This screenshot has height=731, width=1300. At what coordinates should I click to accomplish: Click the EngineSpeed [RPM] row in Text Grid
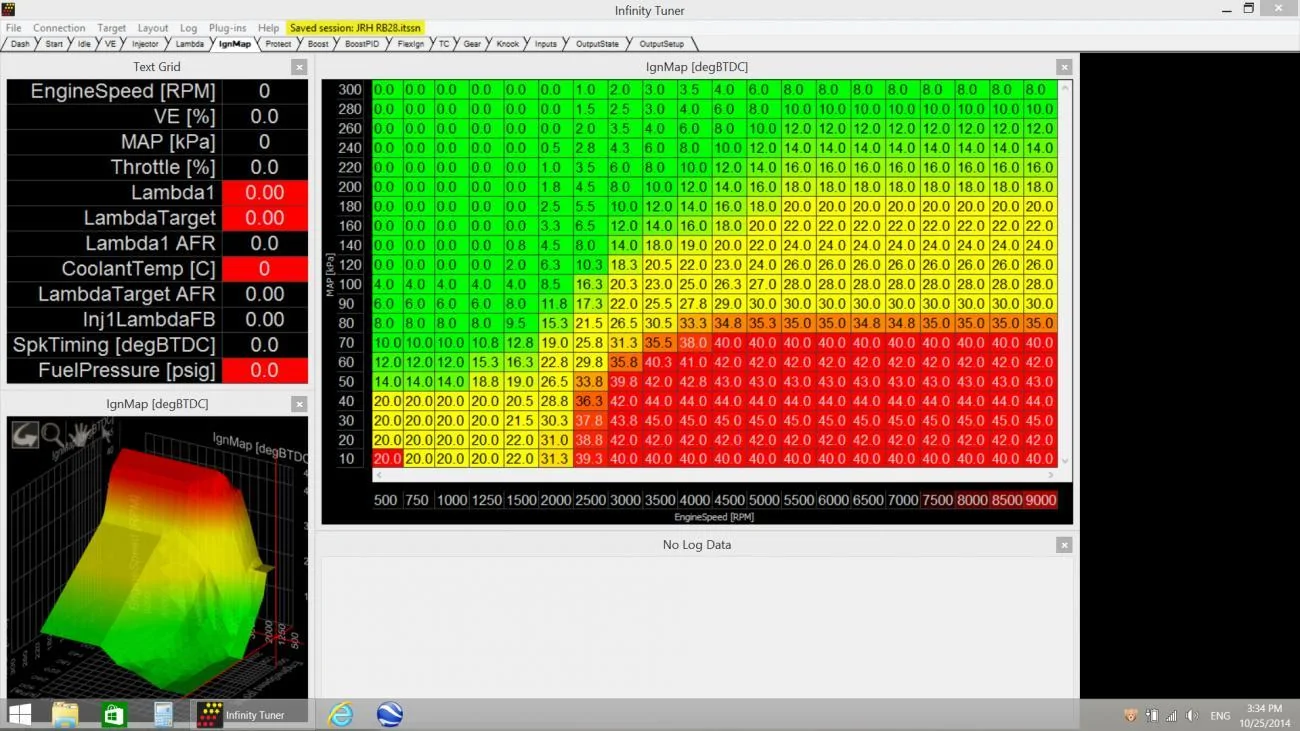(157, 91)
